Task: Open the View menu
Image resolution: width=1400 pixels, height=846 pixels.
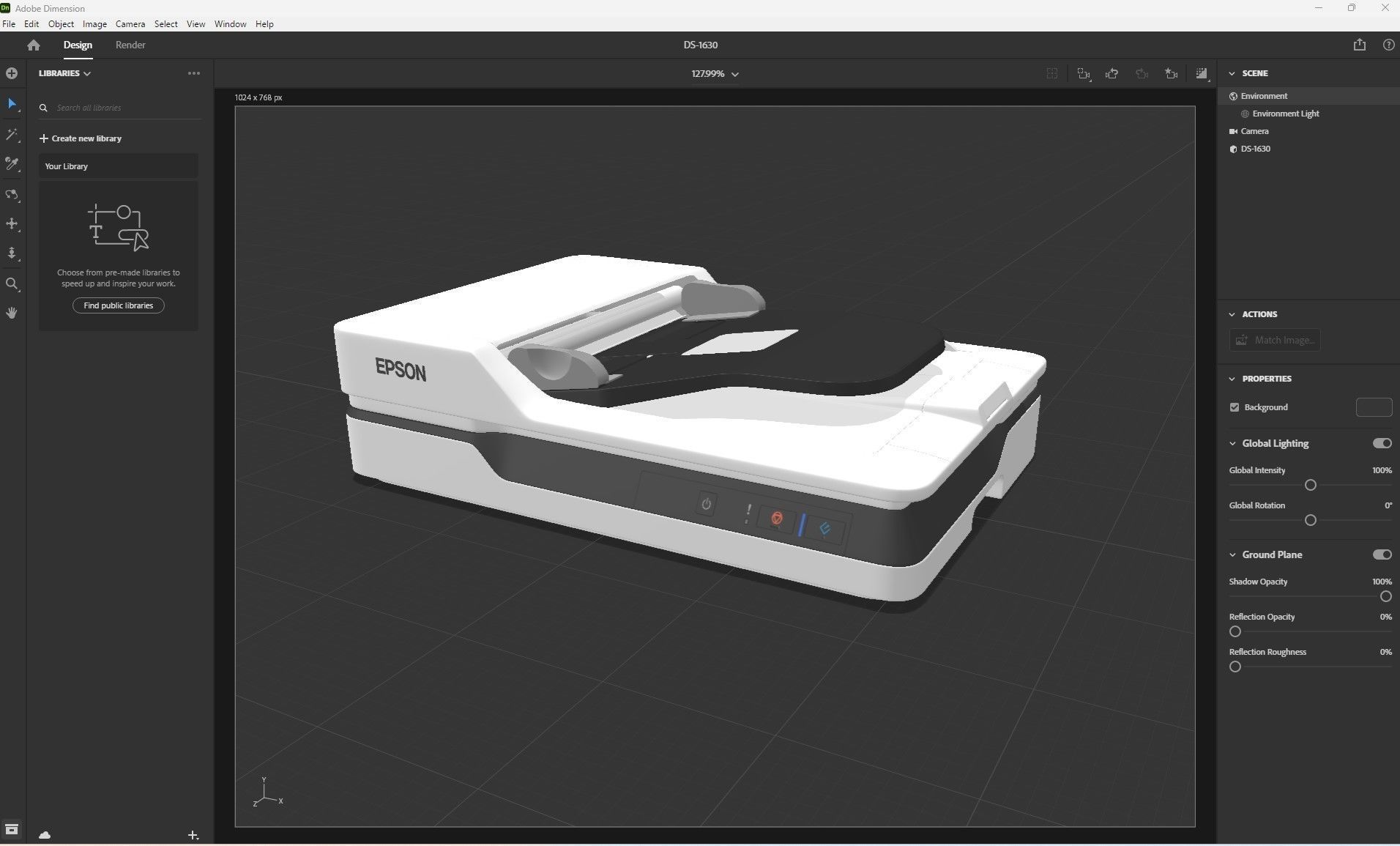Action: pyautogui.click(x=196, y=24)
